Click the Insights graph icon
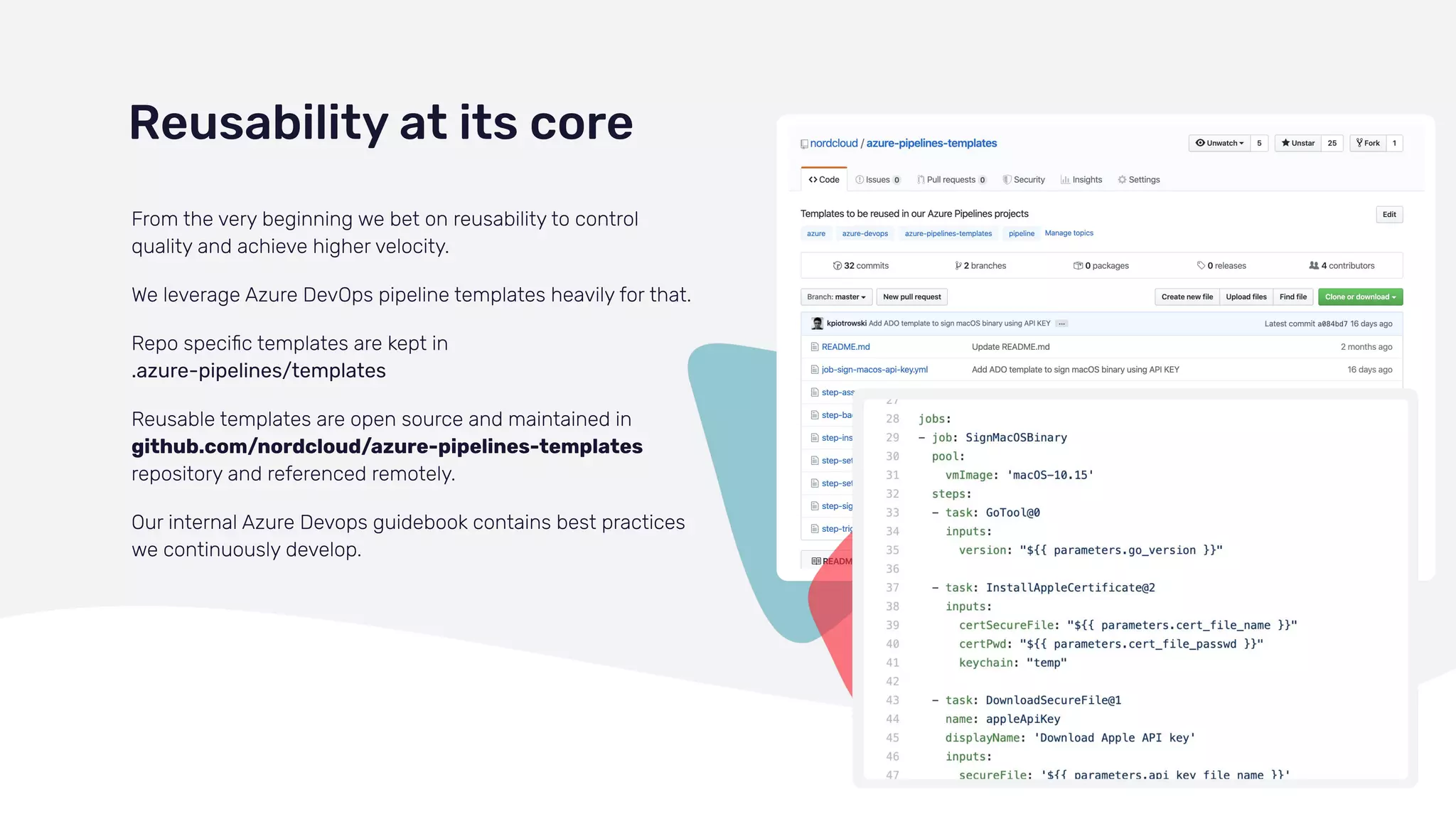 1065,180
